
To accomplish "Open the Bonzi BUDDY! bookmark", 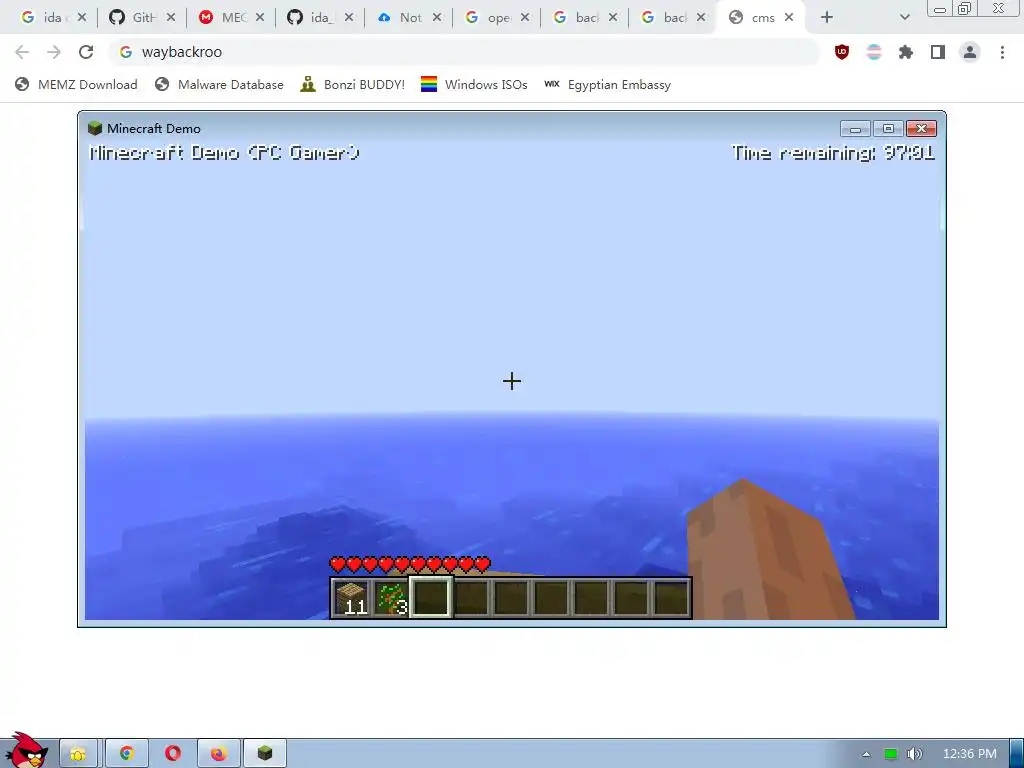I will tap(353, 85).
